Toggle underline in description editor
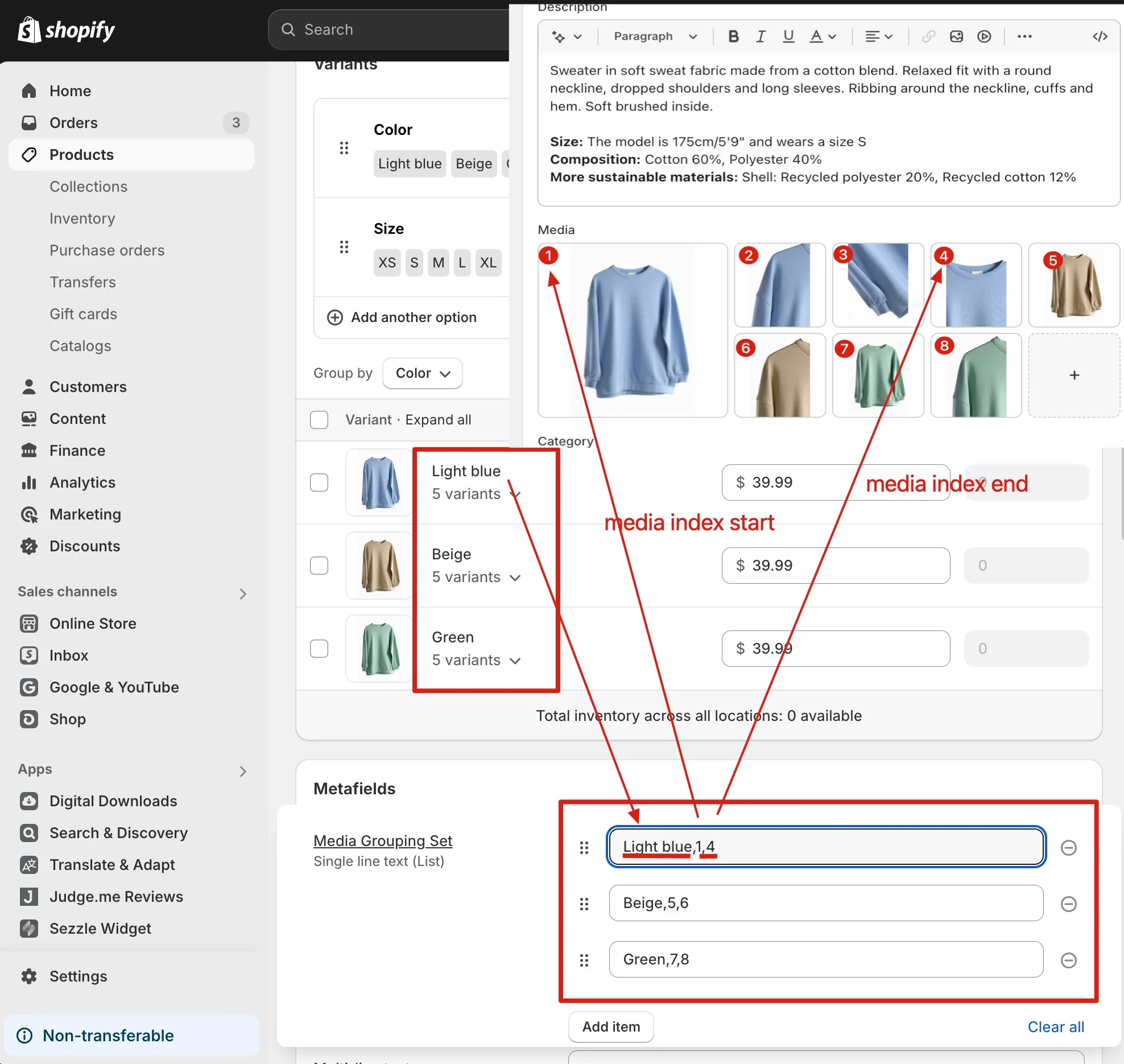Image resolution: width=1124 pixels, height=1064 pixels. (788, 36)
